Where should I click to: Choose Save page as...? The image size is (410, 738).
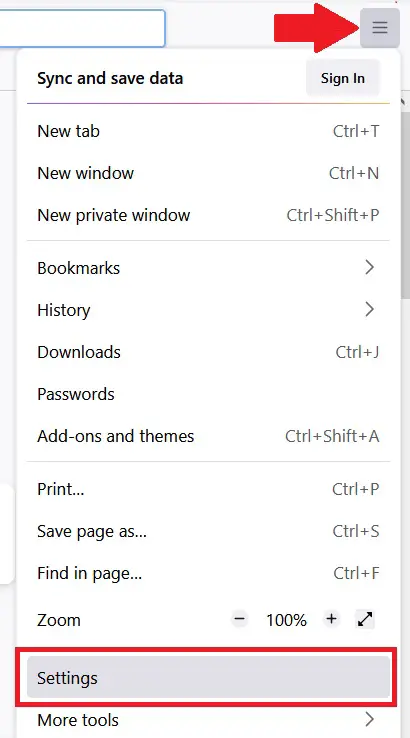point(209,531)
